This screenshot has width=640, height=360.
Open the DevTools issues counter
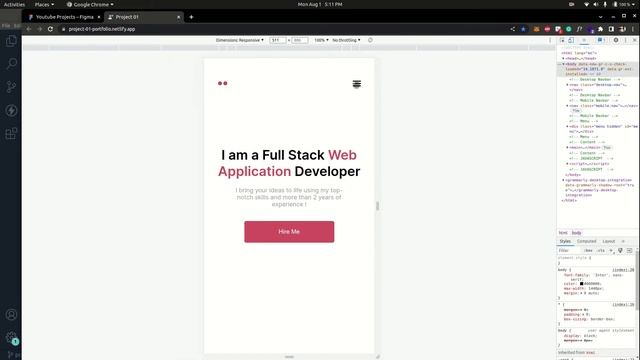pos(600,40)
